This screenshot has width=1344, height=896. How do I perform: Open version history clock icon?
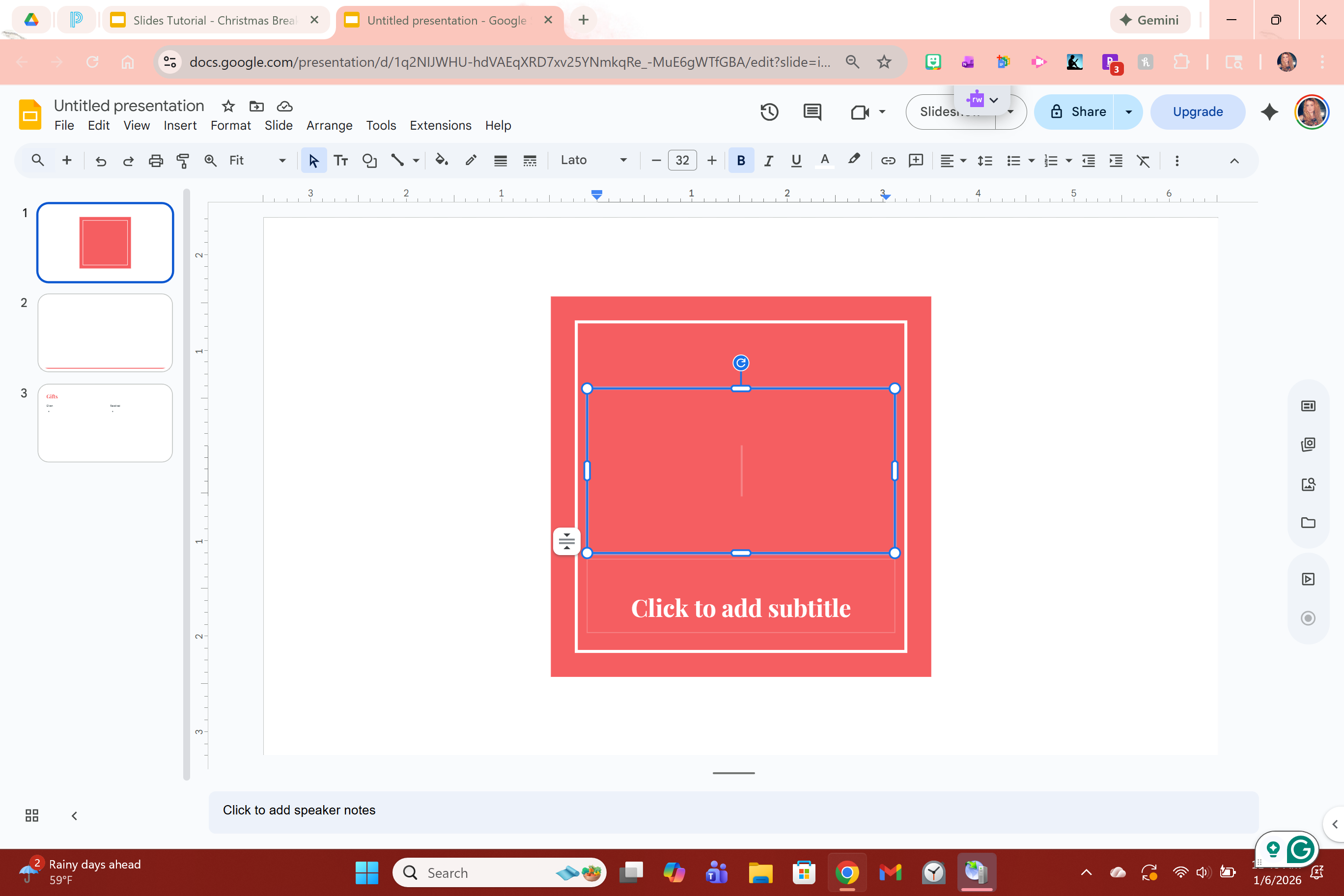pos(769,112)
